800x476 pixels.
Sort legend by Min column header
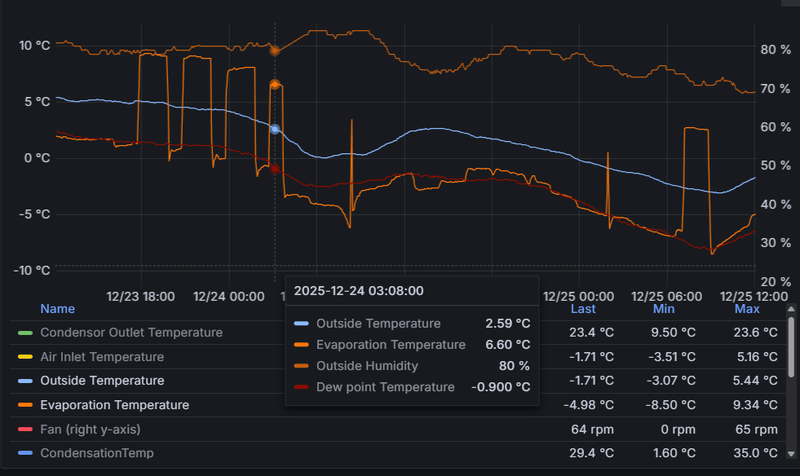click(x=664, y=309)
